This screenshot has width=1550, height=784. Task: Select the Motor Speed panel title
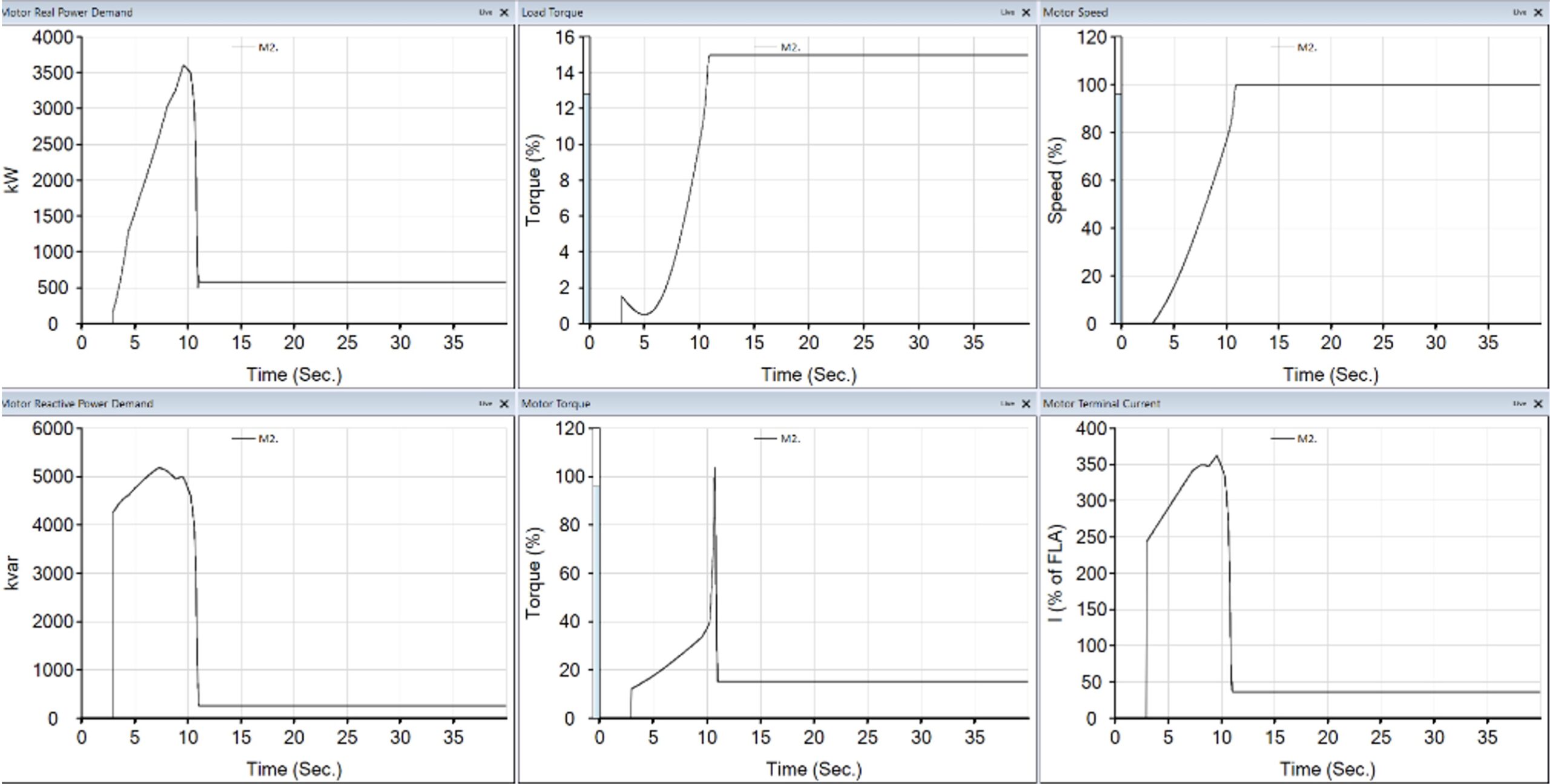1075,12
